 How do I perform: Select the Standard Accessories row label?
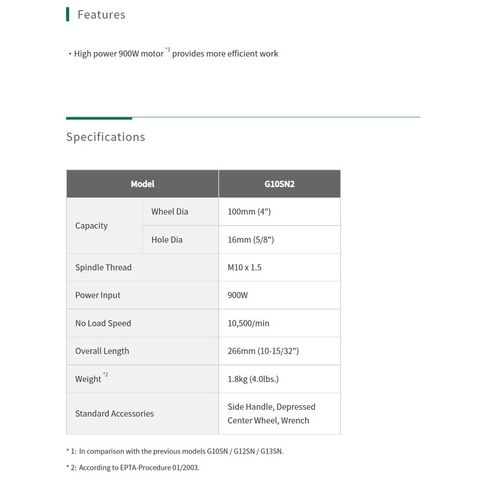pos(114,414)
